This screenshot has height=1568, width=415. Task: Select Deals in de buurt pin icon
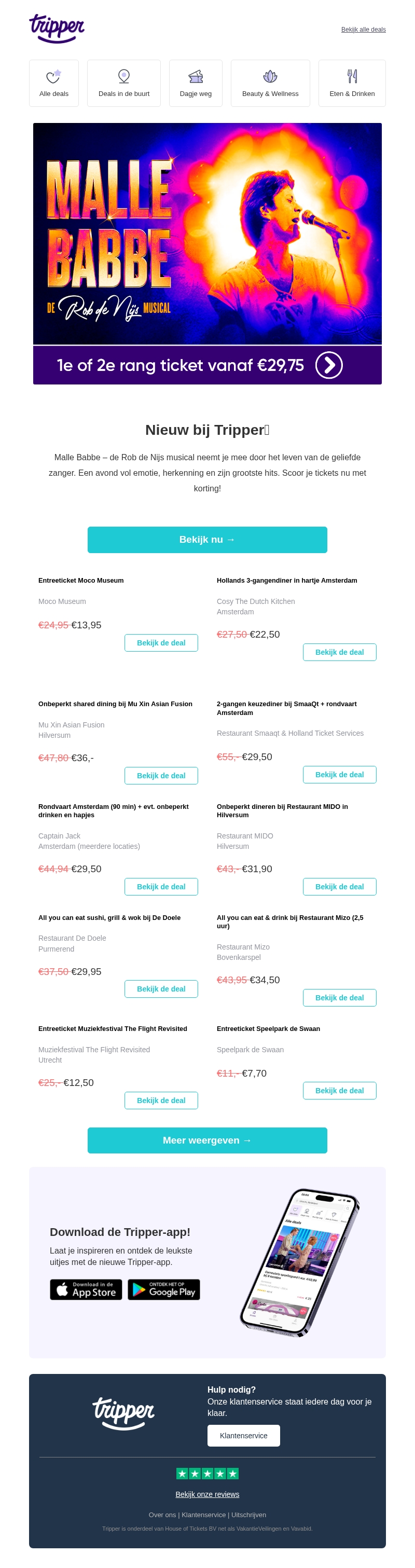[123, 77]
